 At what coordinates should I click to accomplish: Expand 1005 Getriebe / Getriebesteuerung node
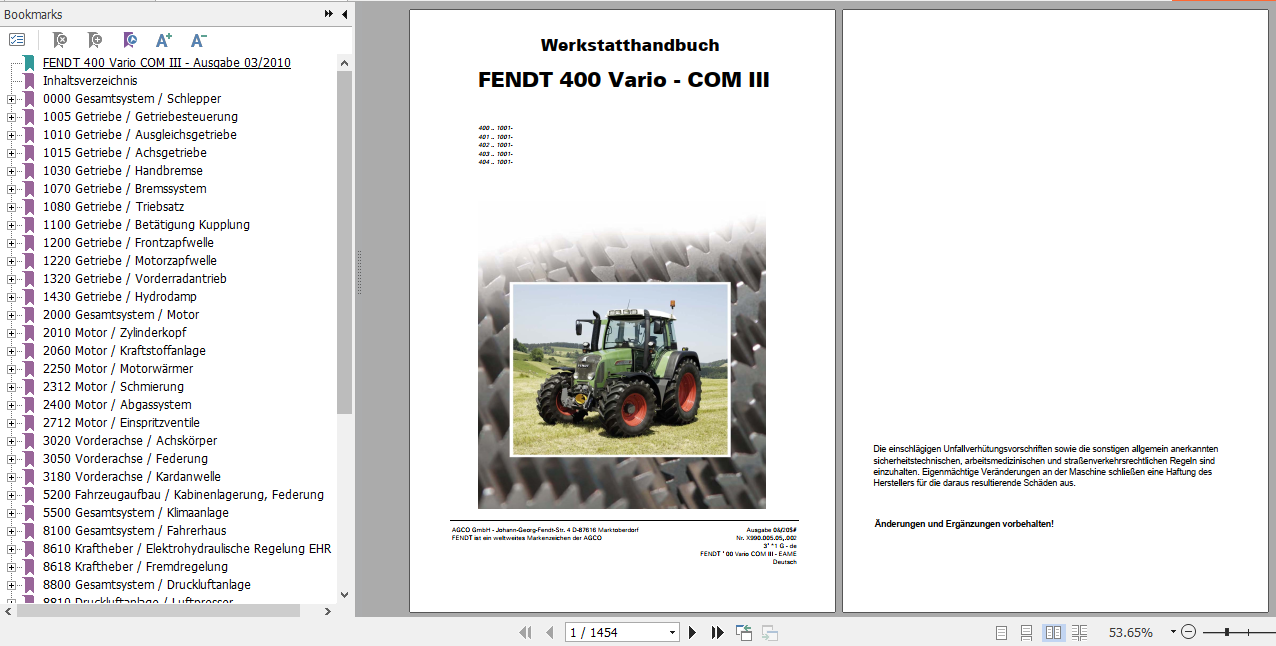tap(12, 117)
